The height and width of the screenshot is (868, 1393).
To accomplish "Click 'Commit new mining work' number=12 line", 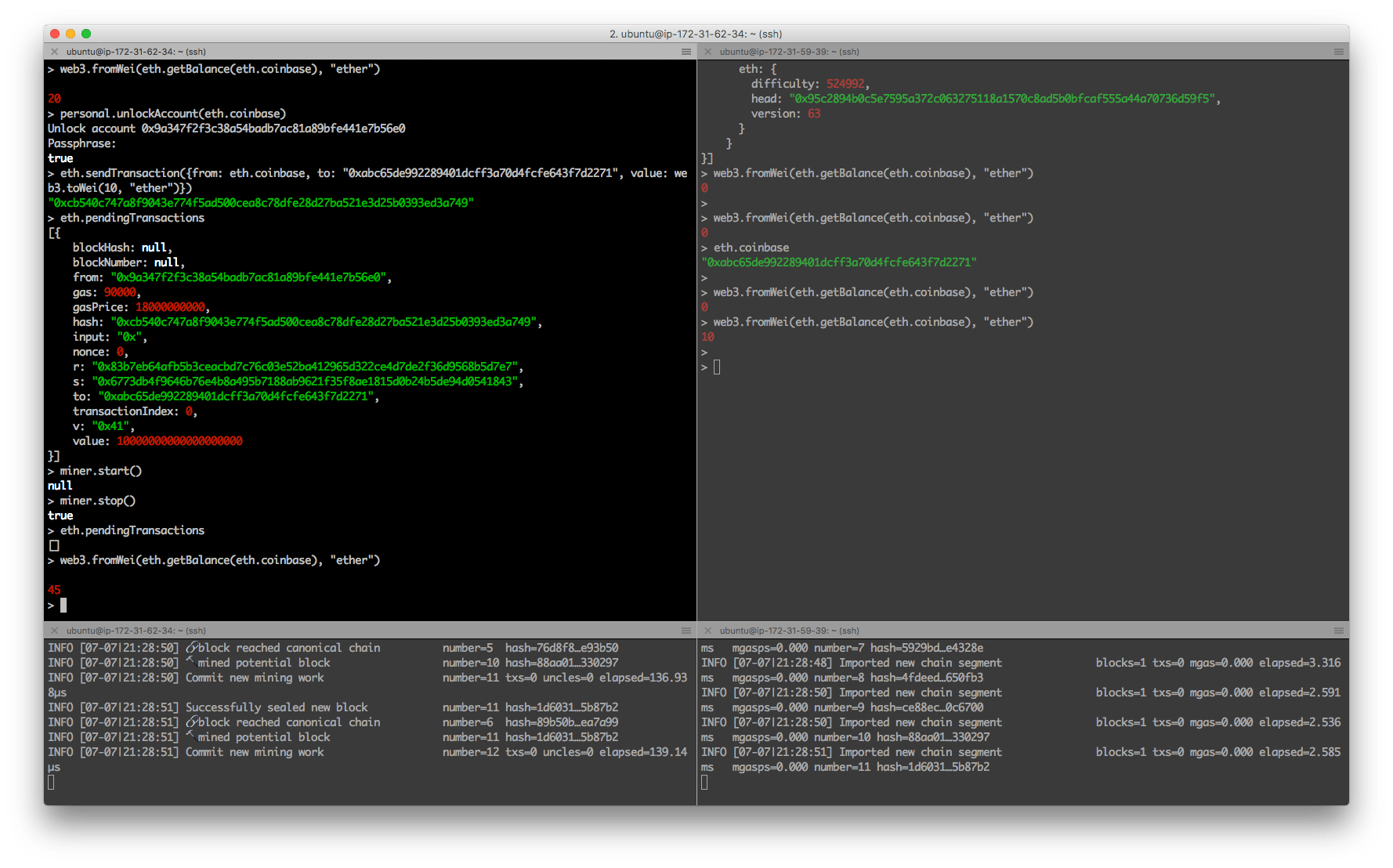I will click(367, 759).
